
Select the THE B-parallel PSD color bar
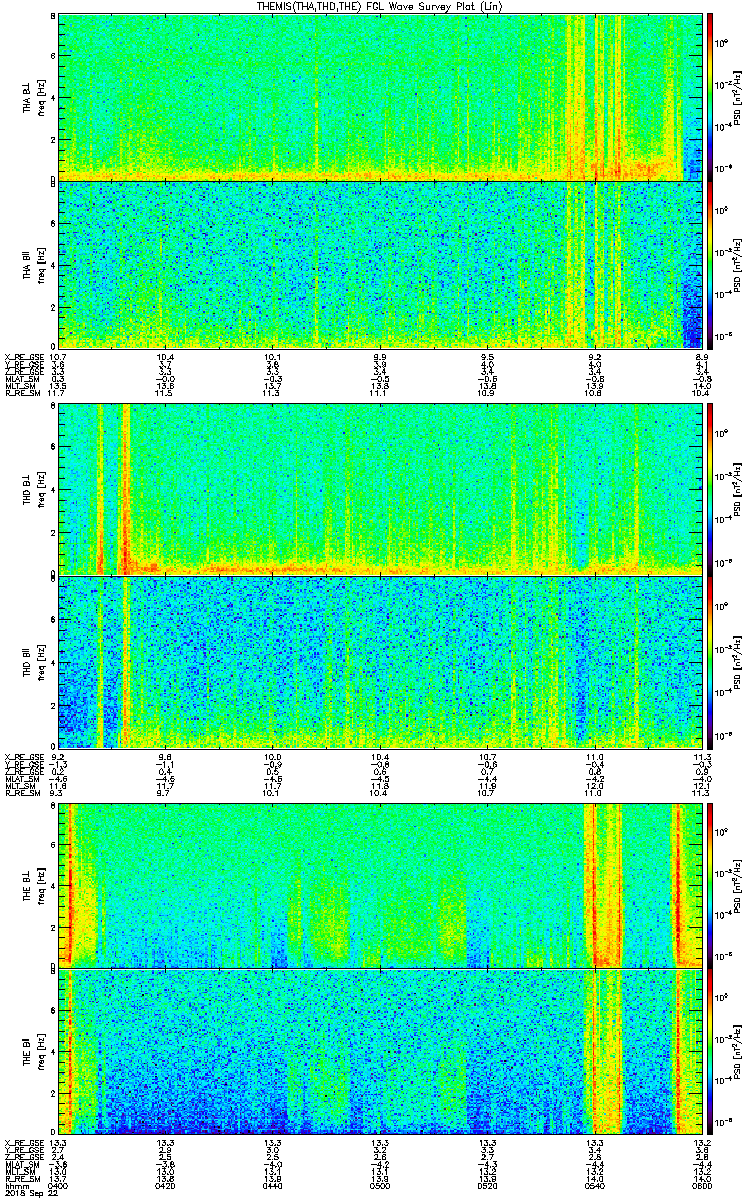click(x=709, y=1050)
